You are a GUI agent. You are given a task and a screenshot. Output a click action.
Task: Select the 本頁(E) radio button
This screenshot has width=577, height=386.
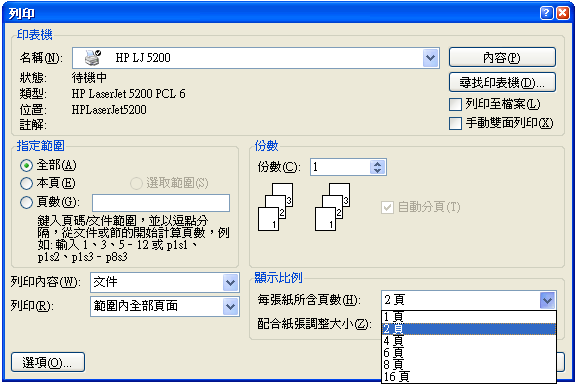tap(26, 183)
